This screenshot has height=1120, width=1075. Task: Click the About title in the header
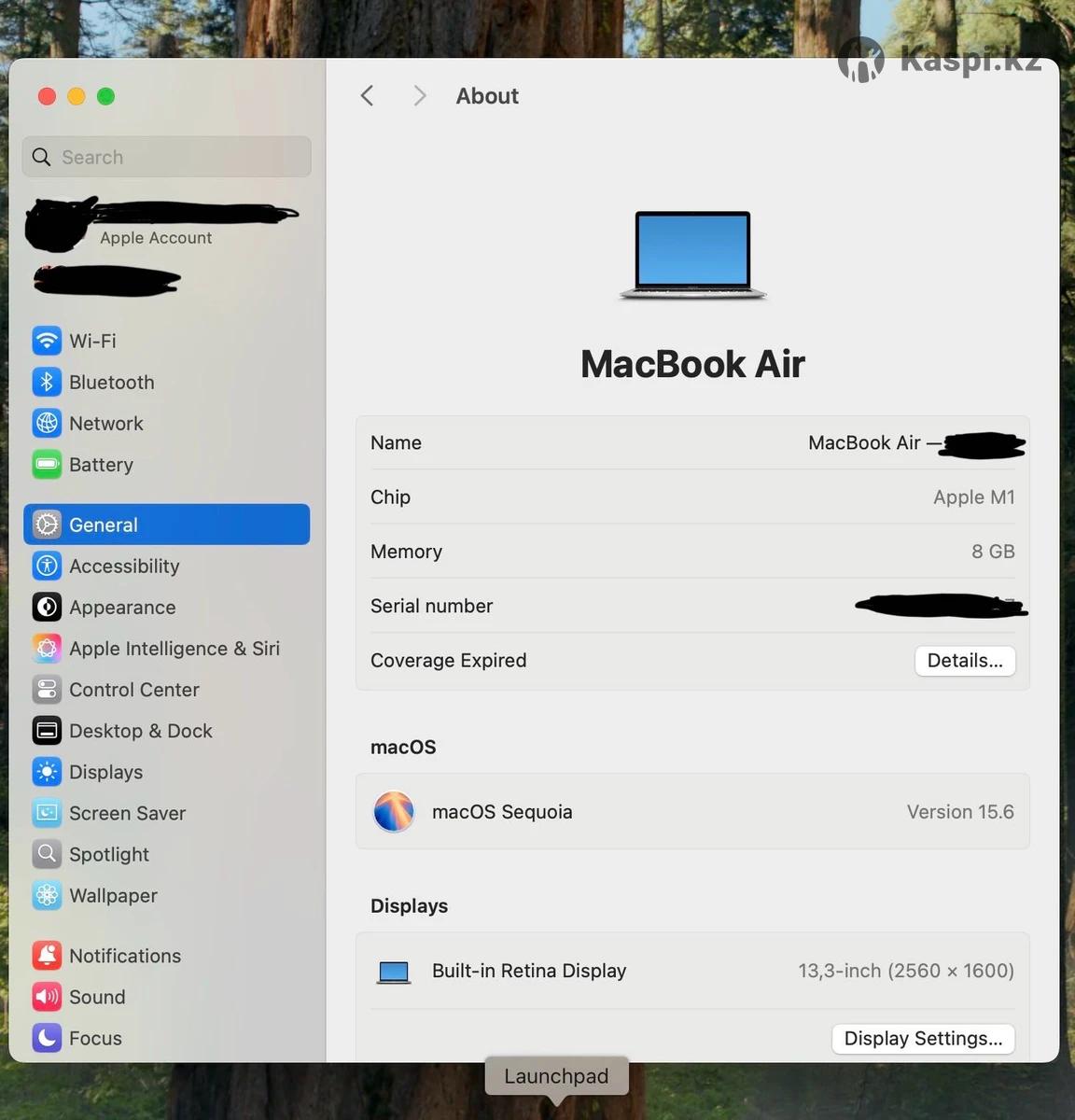487,96
